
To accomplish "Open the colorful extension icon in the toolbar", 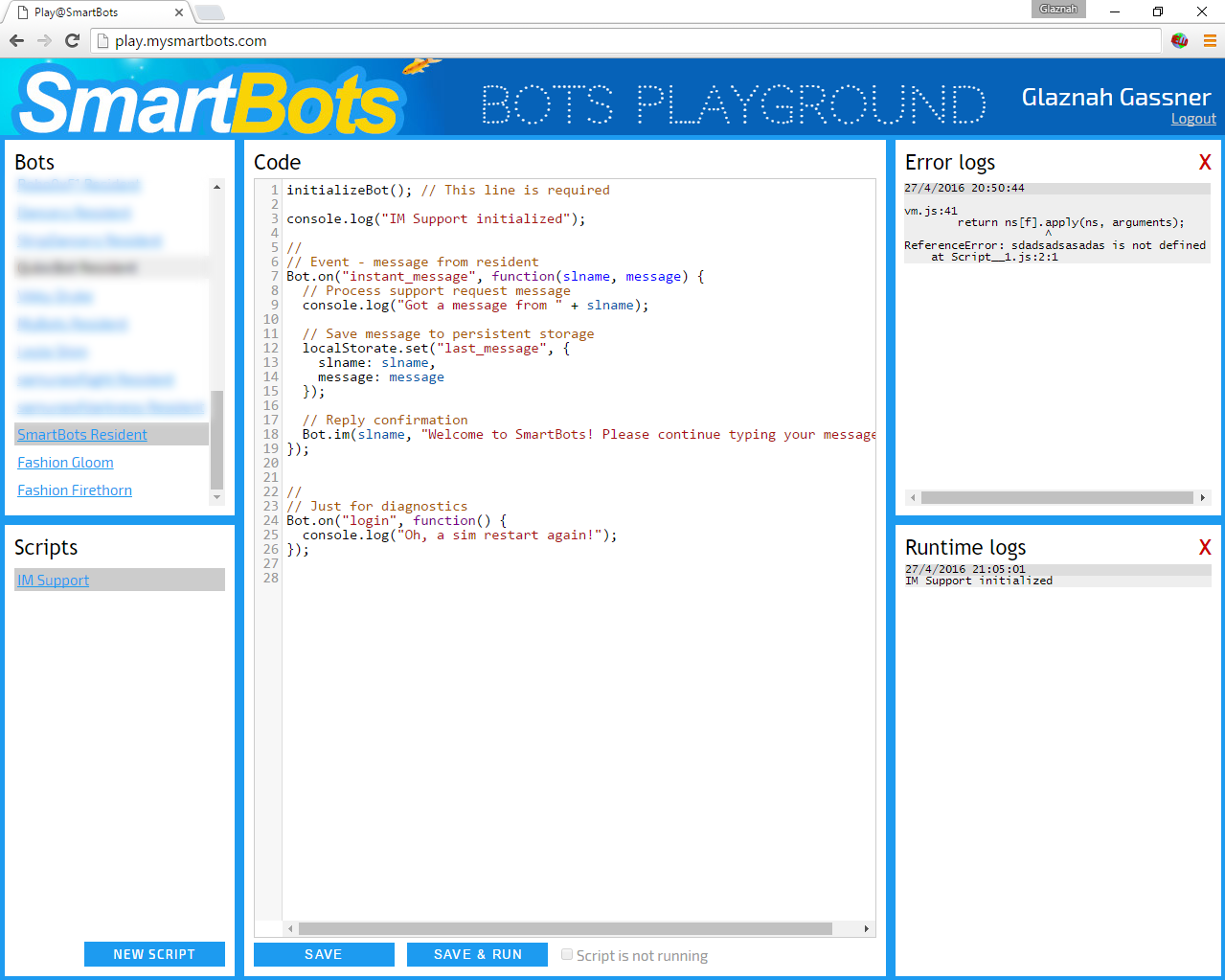I will point(1180,40).
